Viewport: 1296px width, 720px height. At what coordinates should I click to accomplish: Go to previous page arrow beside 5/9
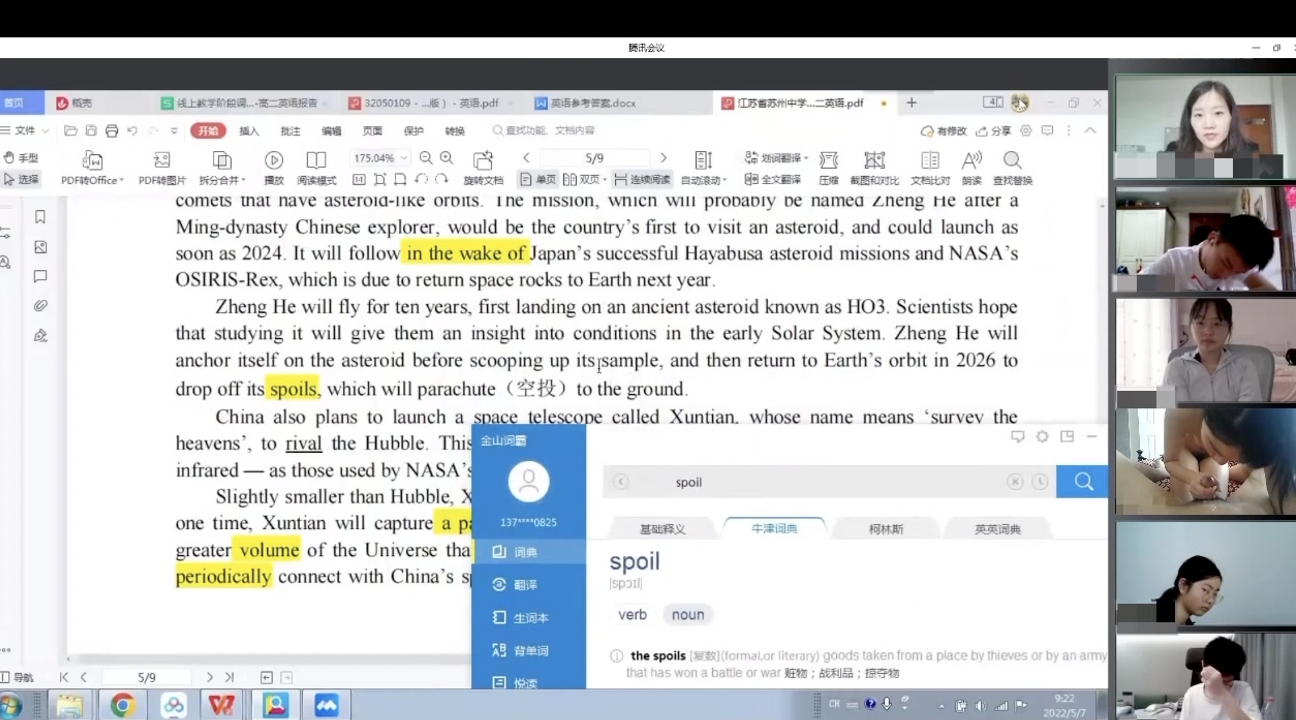tap(527, 158)
